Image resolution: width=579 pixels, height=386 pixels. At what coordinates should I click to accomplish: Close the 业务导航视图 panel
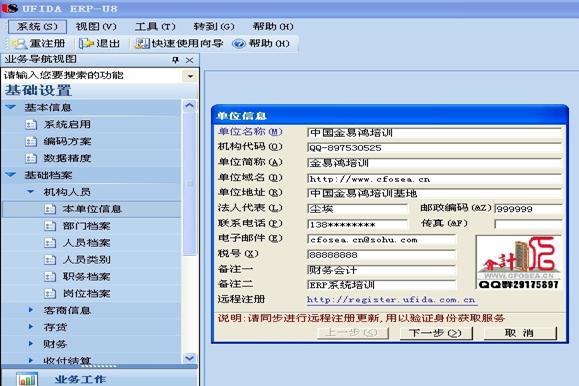[x=189, y=60]
